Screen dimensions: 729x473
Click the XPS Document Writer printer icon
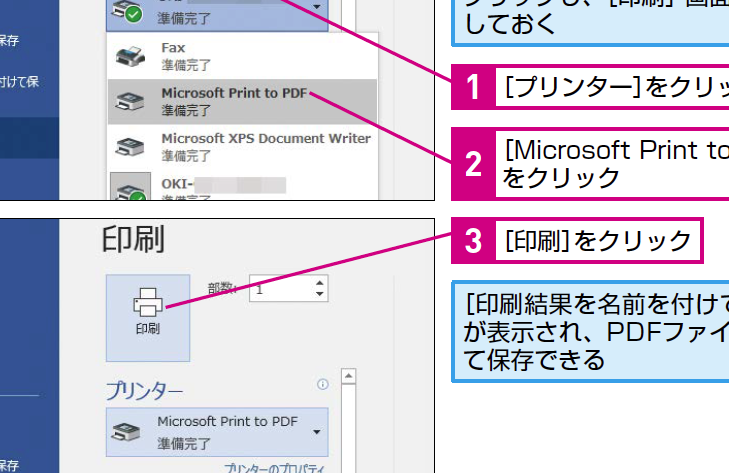[x=130, y=147]
